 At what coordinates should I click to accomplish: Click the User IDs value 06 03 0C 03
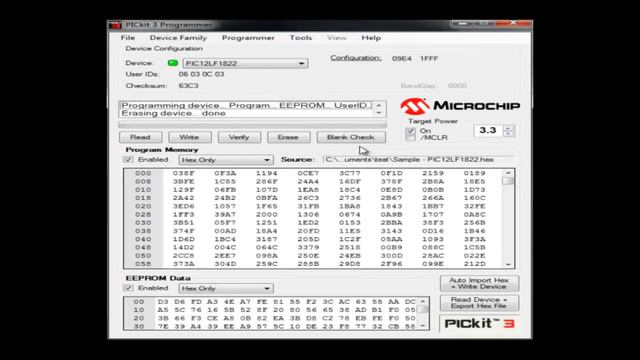coord(201,74)
